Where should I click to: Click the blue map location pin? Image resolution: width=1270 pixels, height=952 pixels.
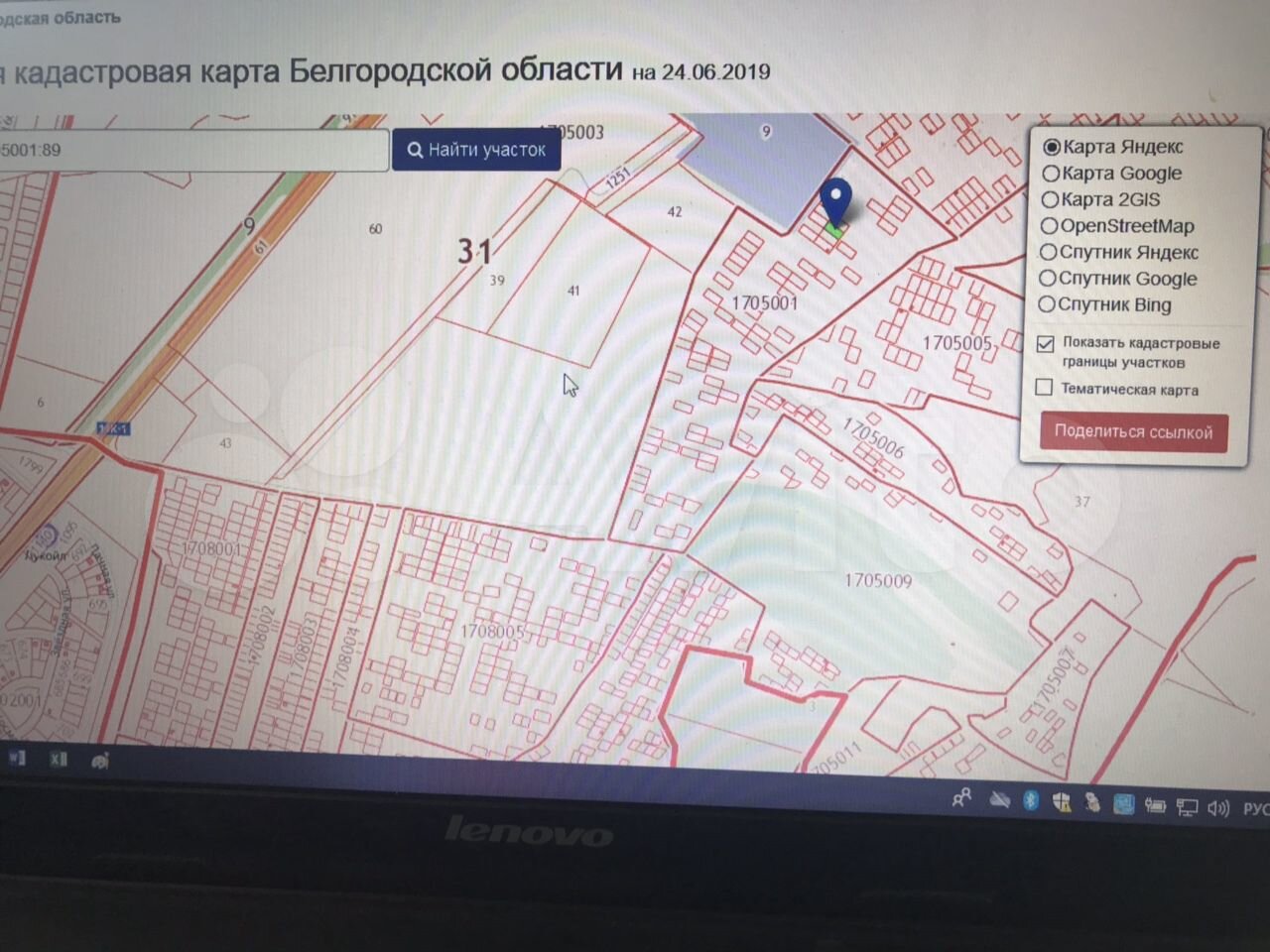point(838,201)
